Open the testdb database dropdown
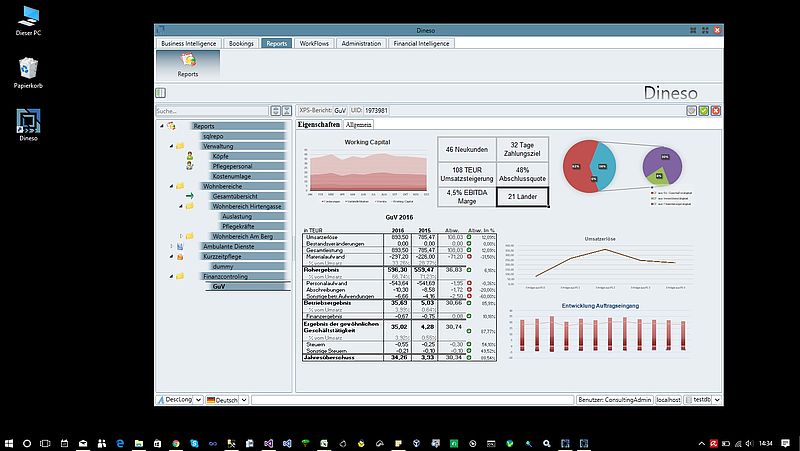Viewport: 800px width, 451px height. point(717,400)
